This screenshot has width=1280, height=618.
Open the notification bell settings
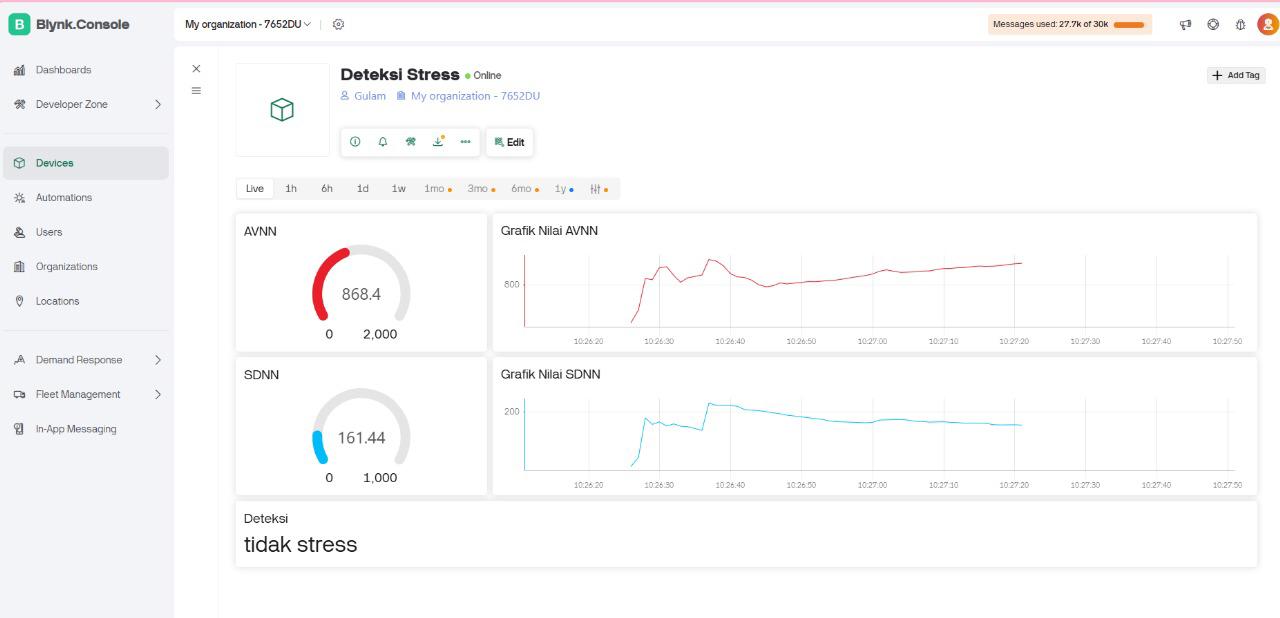pyautogui.click(x=383, y=142)
